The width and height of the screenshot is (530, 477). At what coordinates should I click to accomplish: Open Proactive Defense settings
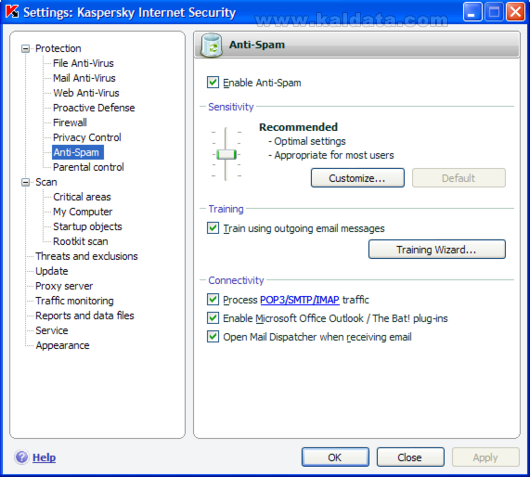pos(94,108)
